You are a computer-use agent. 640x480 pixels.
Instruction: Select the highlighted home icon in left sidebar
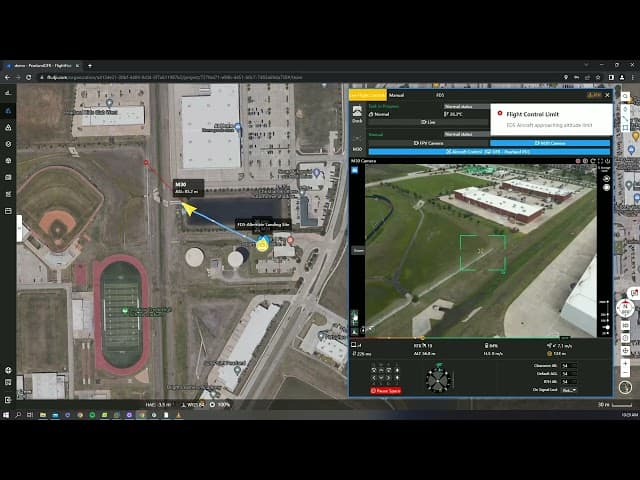pos(8,111)
